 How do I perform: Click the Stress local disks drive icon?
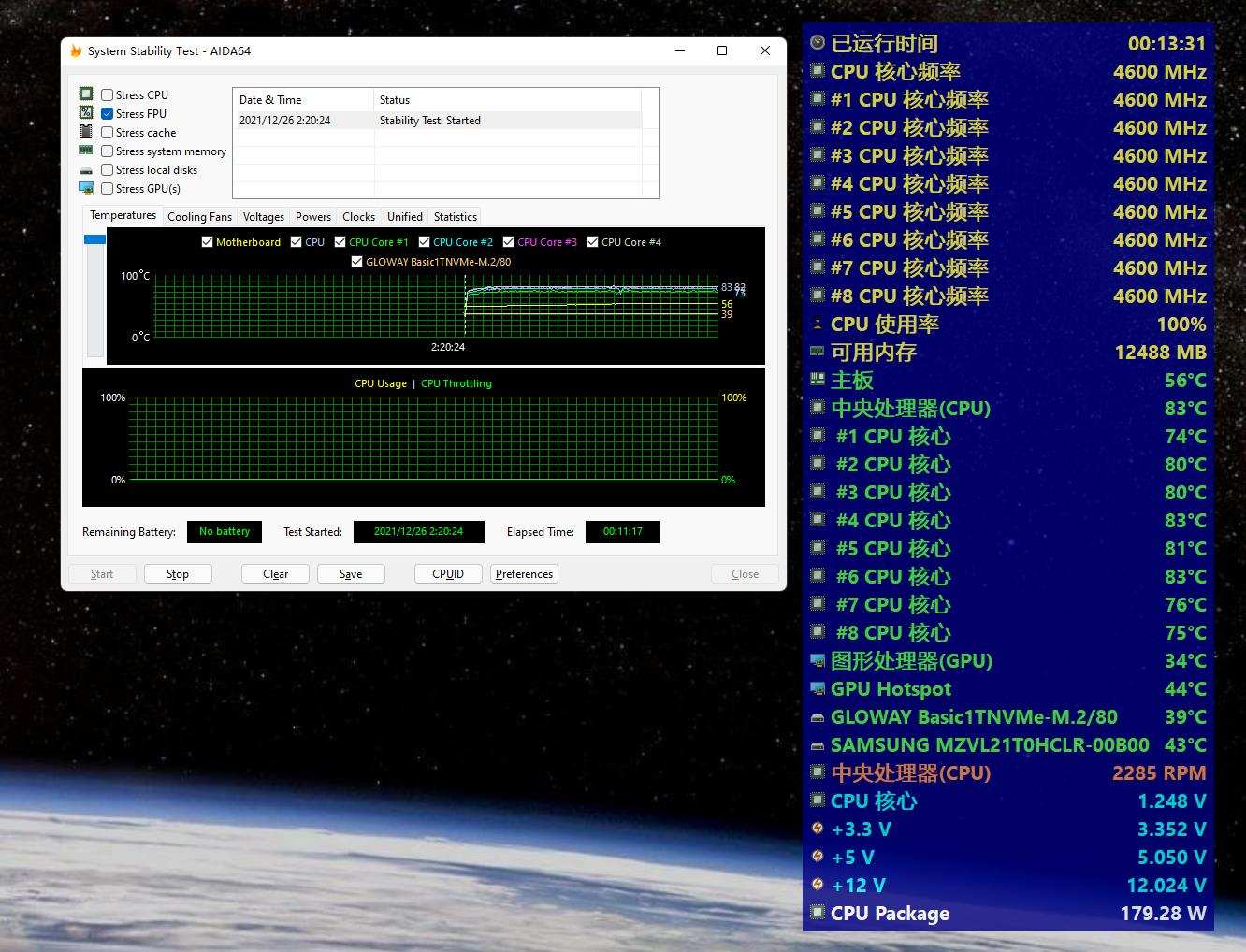(86, 170)
